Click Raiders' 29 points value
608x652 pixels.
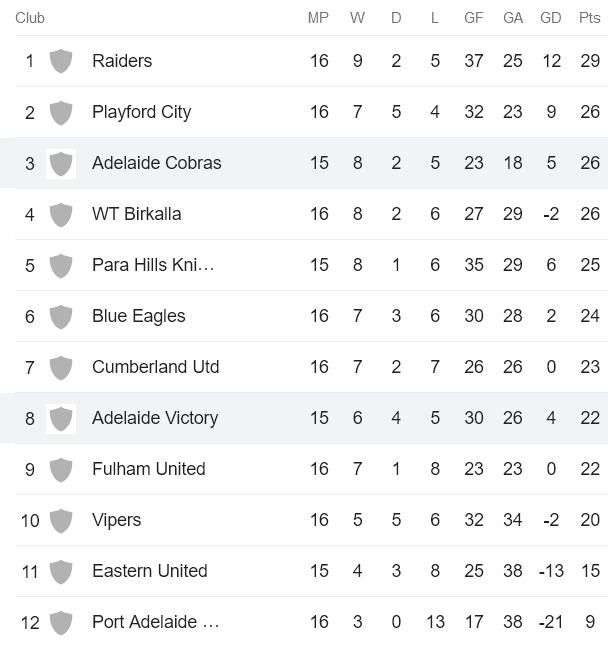(x=590, y=61)
